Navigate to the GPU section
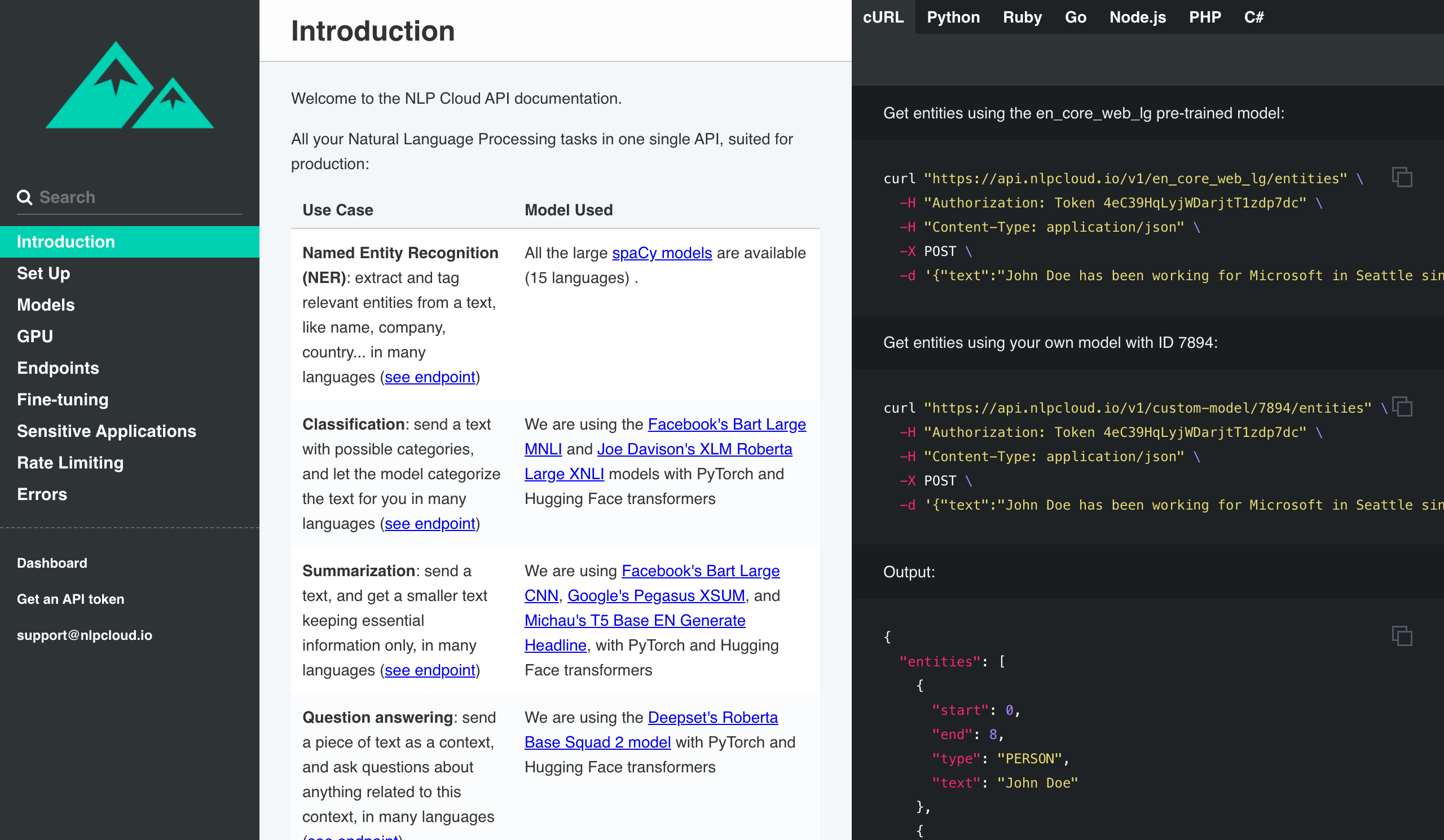Image resolution: width=1444 pixels, height=840 pixels. (x=130, y=336)
